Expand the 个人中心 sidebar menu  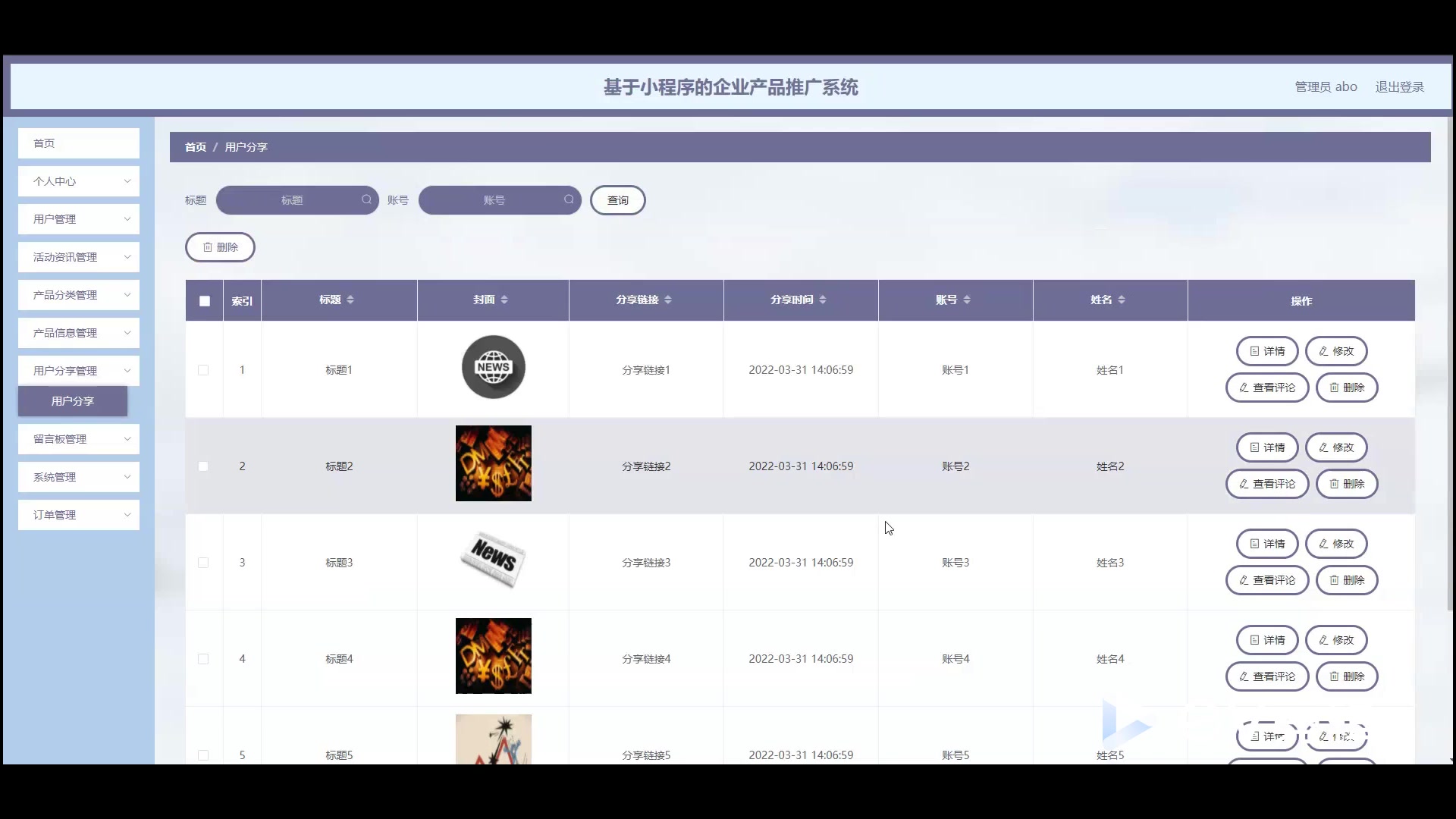click(79, 181)
